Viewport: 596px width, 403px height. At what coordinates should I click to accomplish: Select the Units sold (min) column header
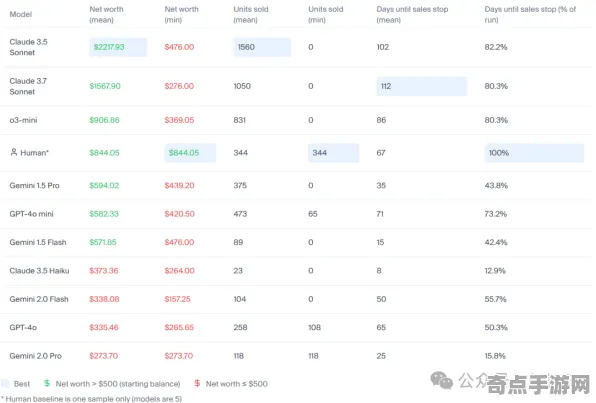[326, 14]
